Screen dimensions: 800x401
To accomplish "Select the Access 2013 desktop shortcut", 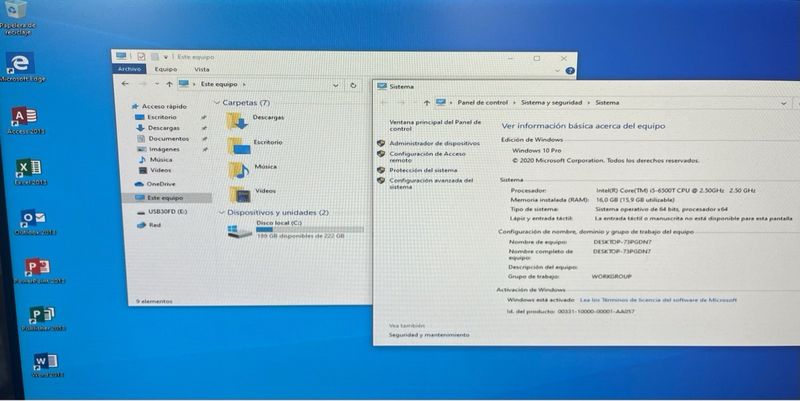I will click(26, 121).
